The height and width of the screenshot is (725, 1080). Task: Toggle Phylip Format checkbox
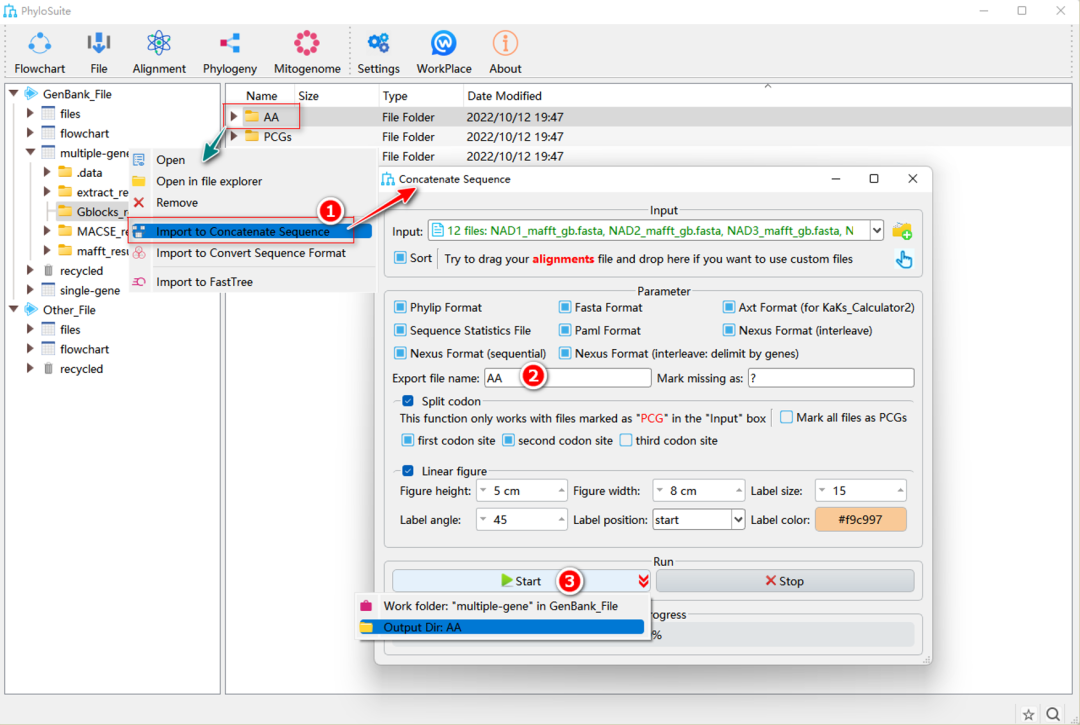pos(399,307)
